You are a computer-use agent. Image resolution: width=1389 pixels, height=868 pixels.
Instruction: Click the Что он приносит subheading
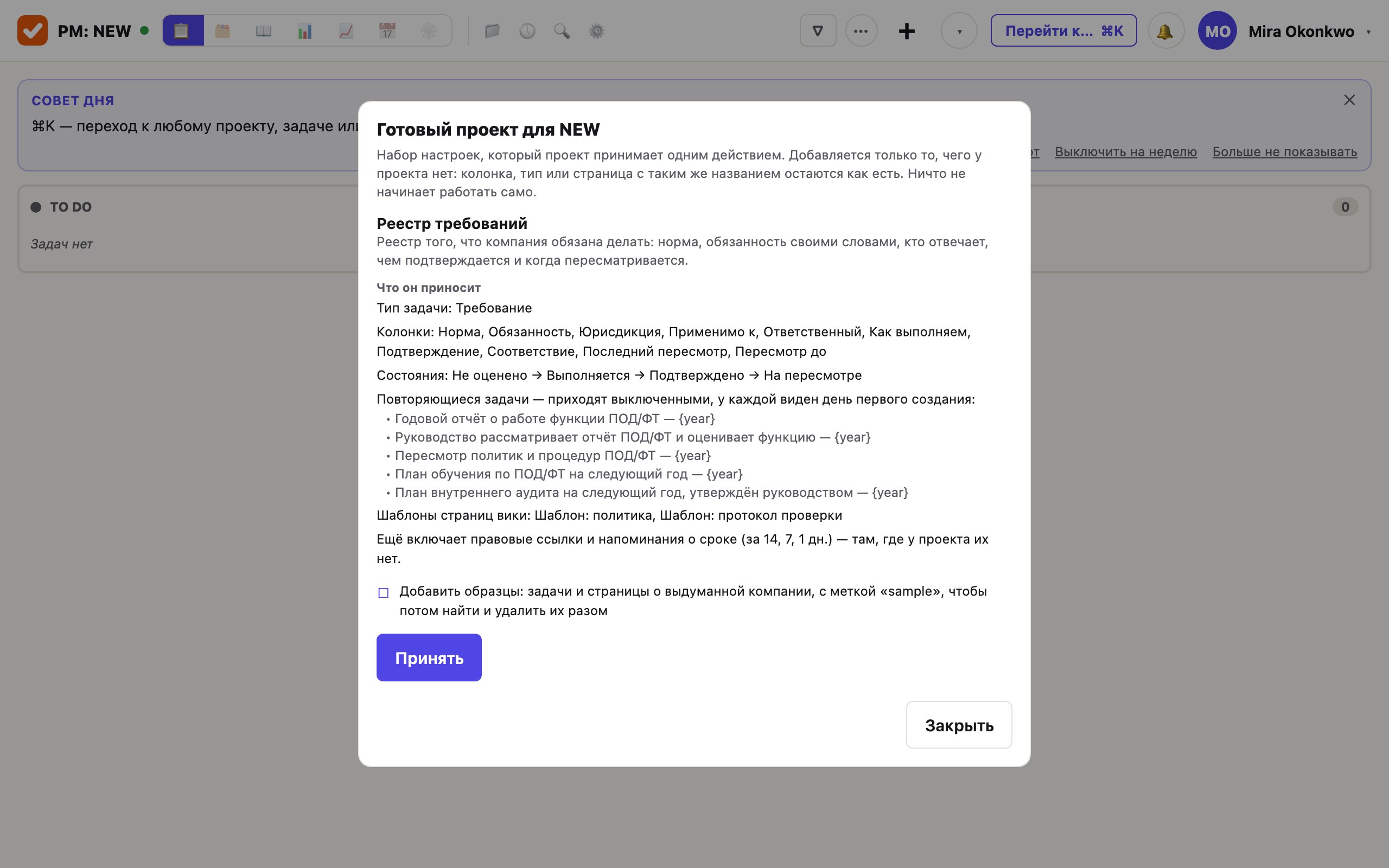(x=428, y=288)
